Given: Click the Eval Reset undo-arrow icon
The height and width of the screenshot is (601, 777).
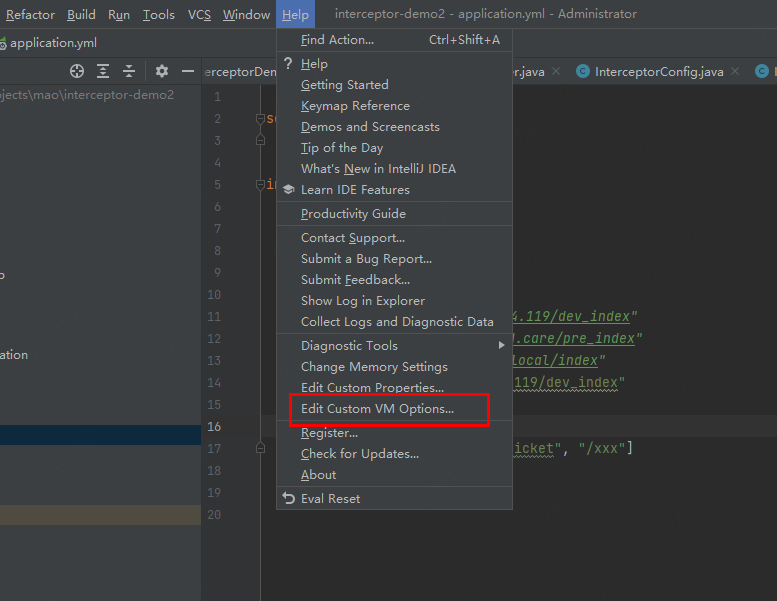Looking at the screenshot, I should pos(288,498).
